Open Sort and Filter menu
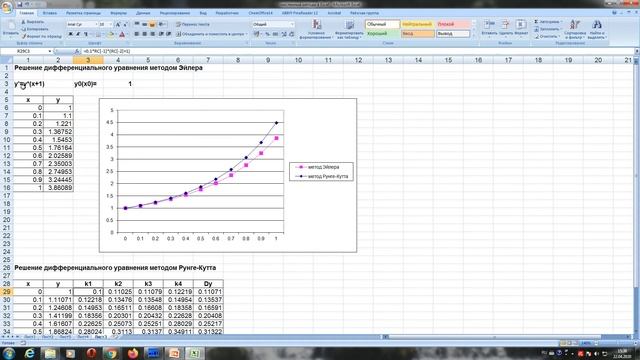Screen dimensions: 640x360 point(575,29)
